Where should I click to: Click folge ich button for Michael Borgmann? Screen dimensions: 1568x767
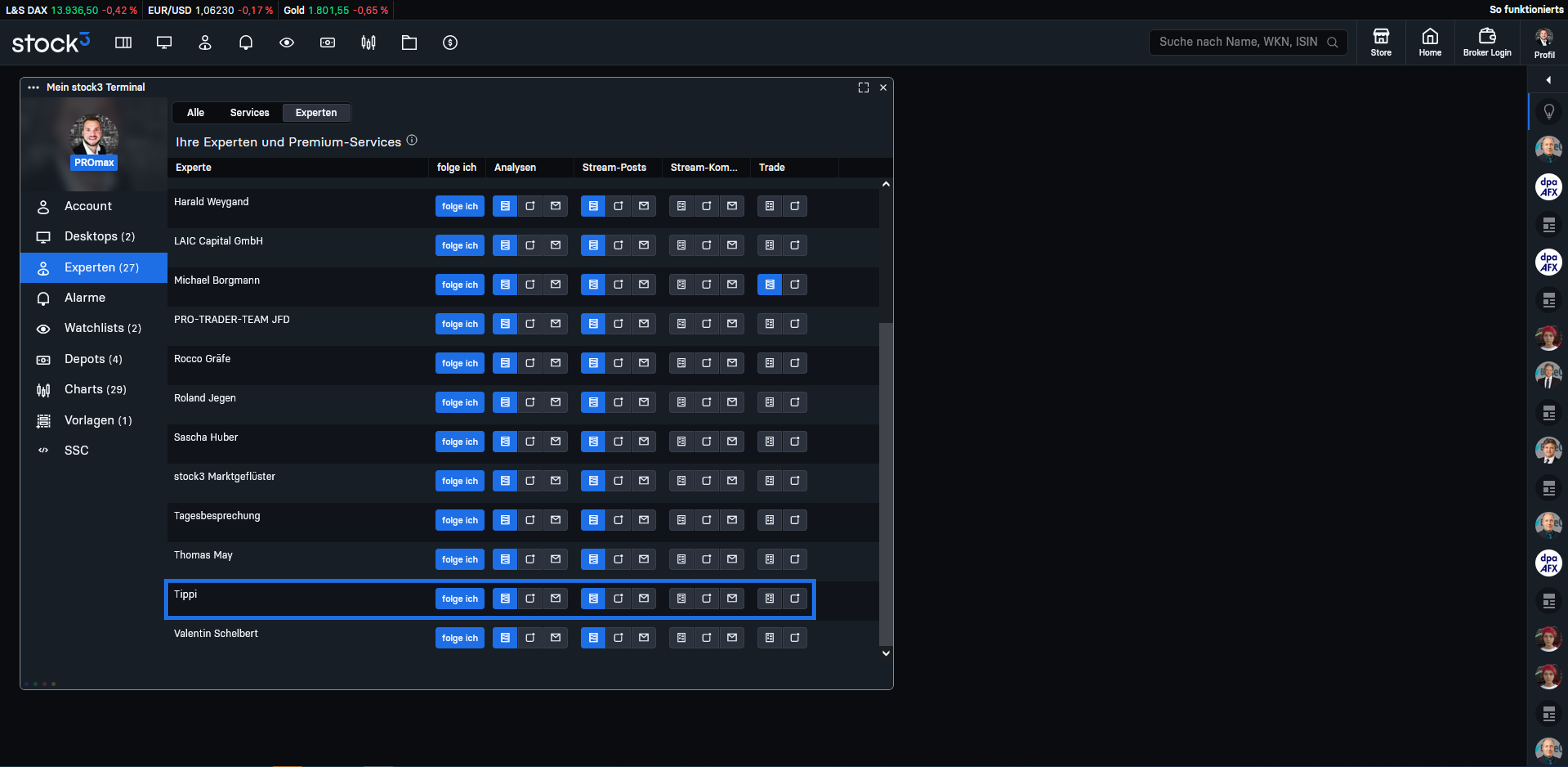pos(460,285)
